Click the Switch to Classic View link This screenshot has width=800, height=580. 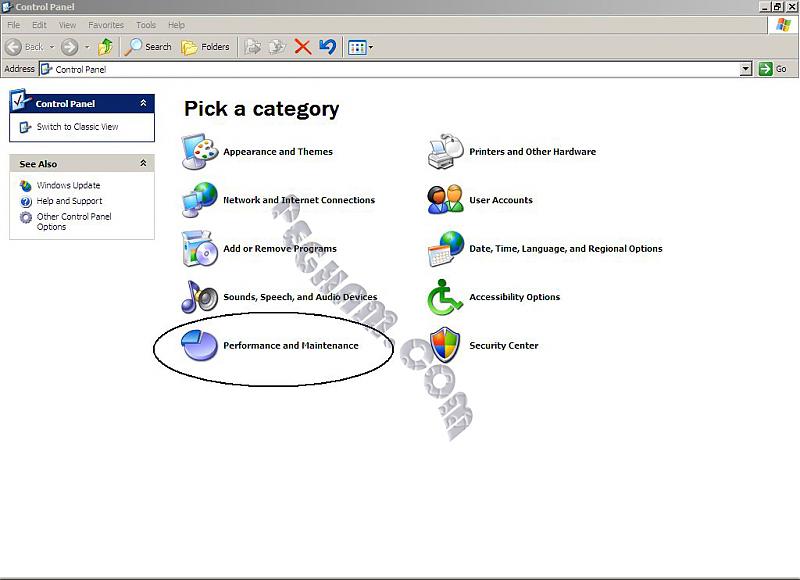[78, 127]
